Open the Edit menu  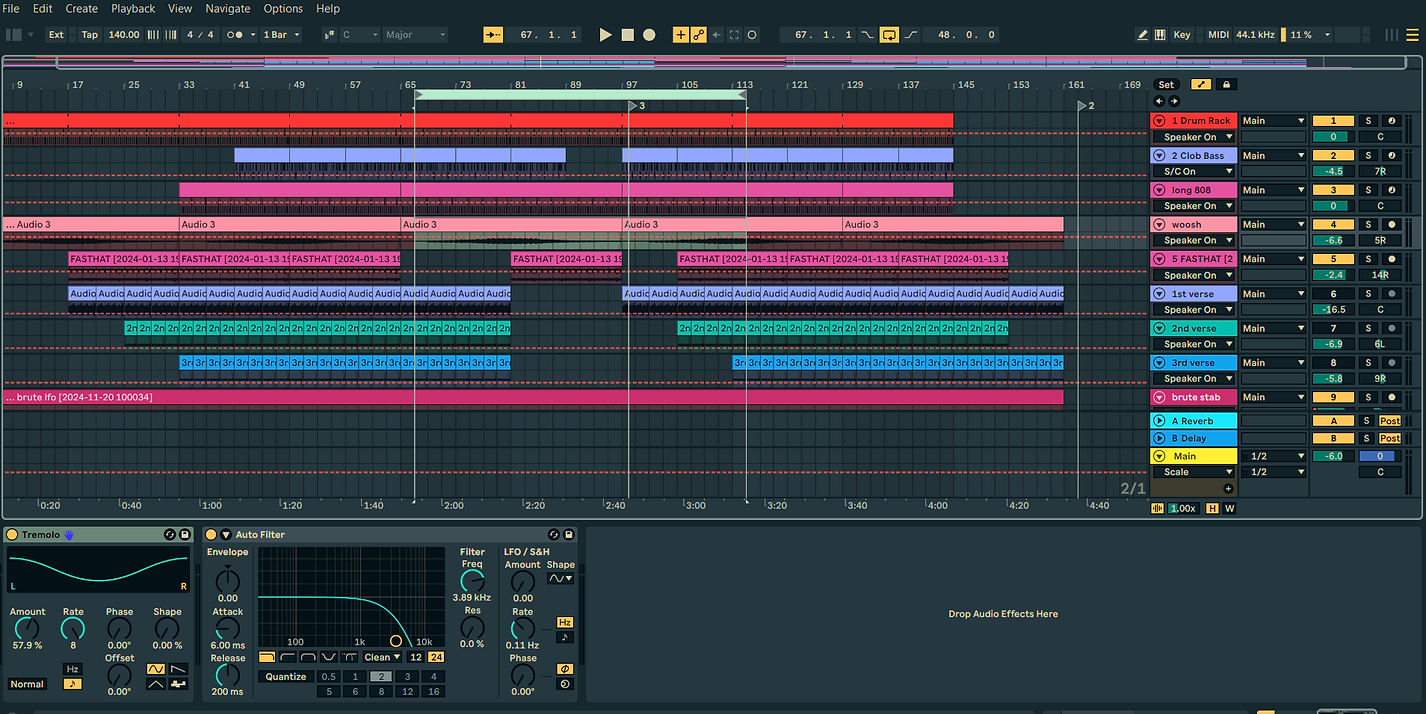click(43, 8)
